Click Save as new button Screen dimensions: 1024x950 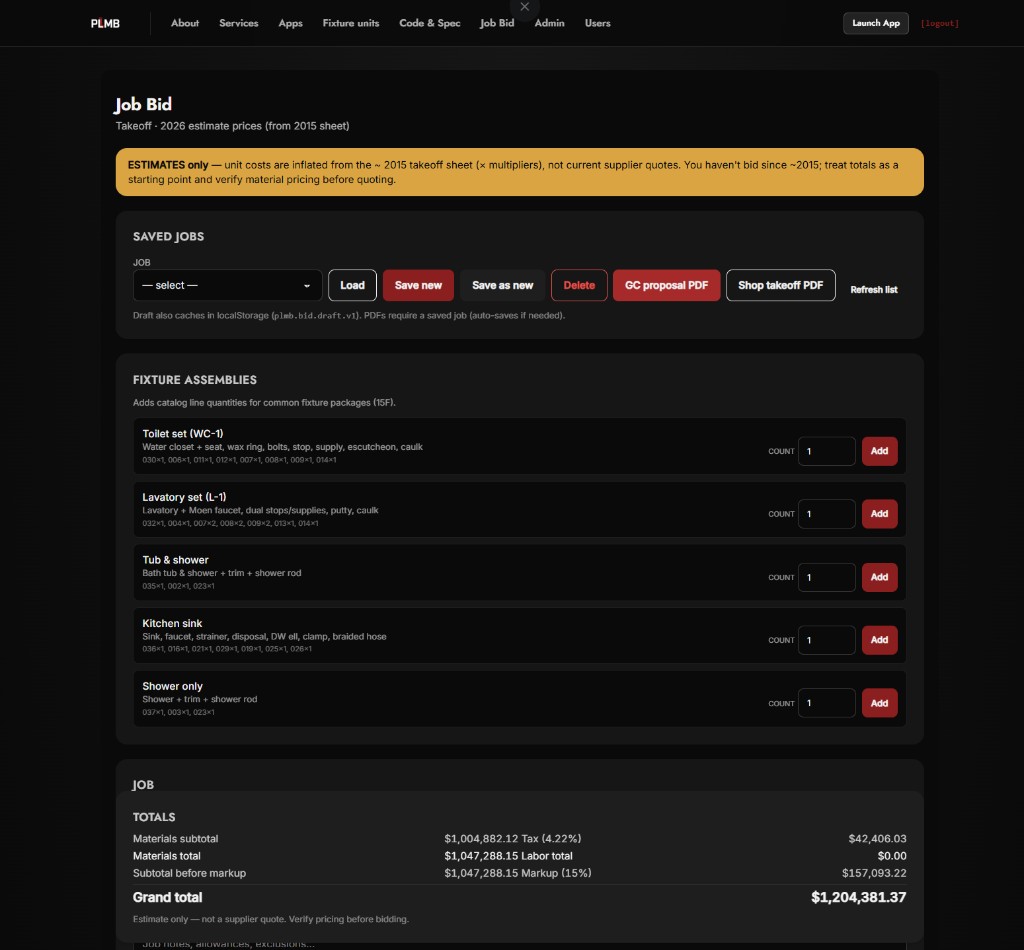(502, 285)
